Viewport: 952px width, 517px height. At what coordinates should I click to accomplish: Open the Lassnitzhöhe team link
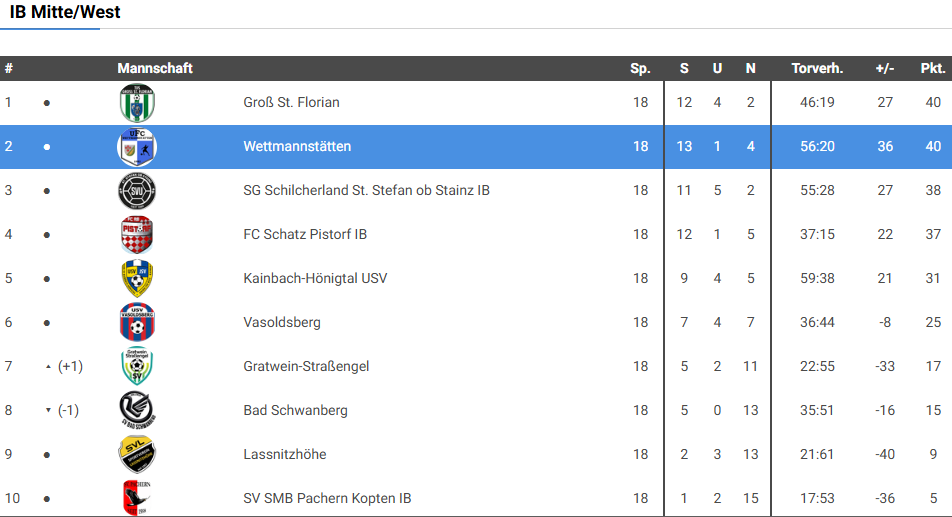point(284,455)
